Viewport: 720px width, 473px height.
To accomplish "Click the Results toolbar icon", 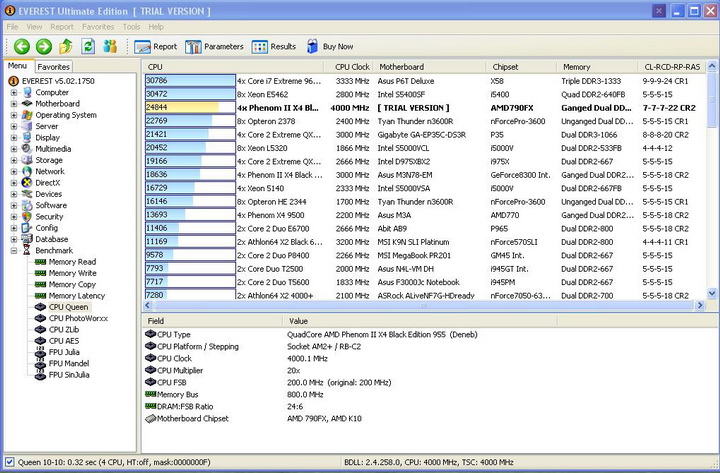I will pyautogui.click(x=259, y=46).
